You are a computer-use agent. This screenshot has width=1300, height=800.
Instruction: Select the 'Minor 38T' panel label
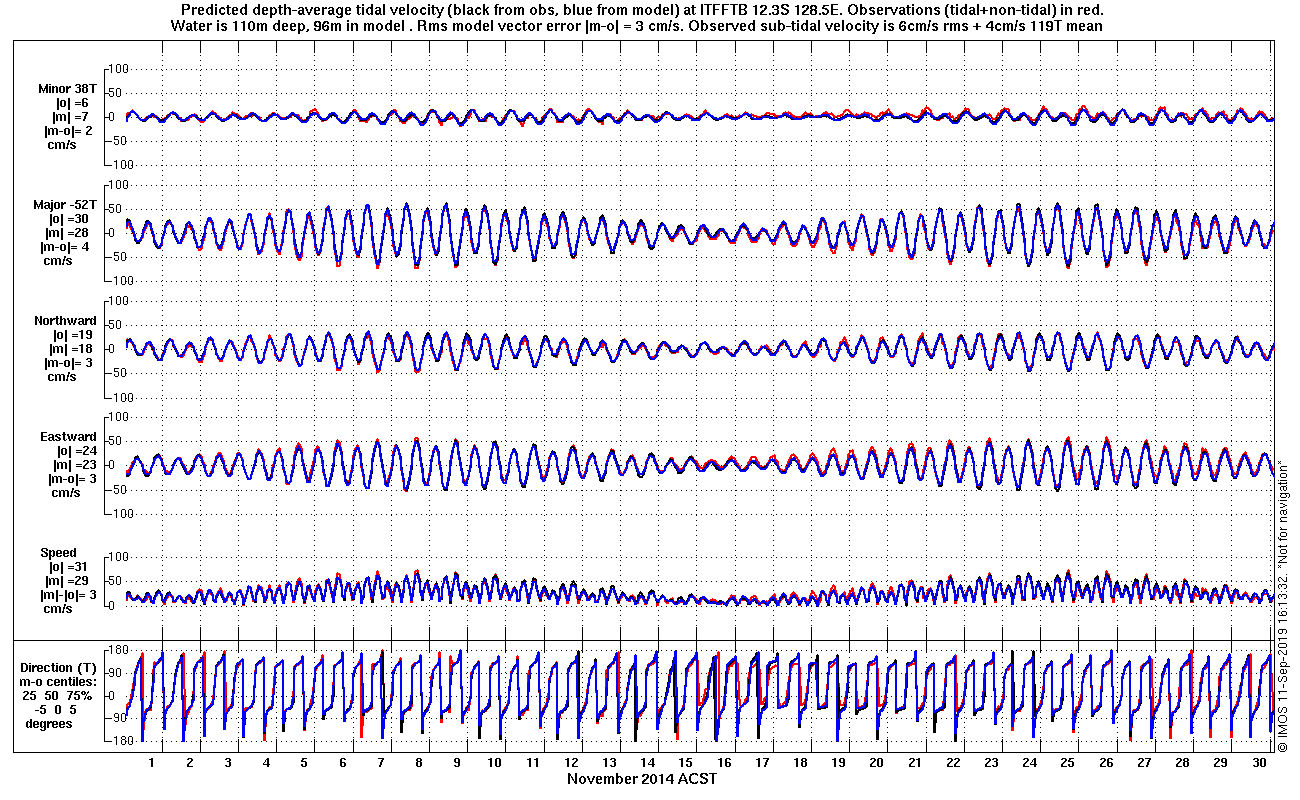67,89
